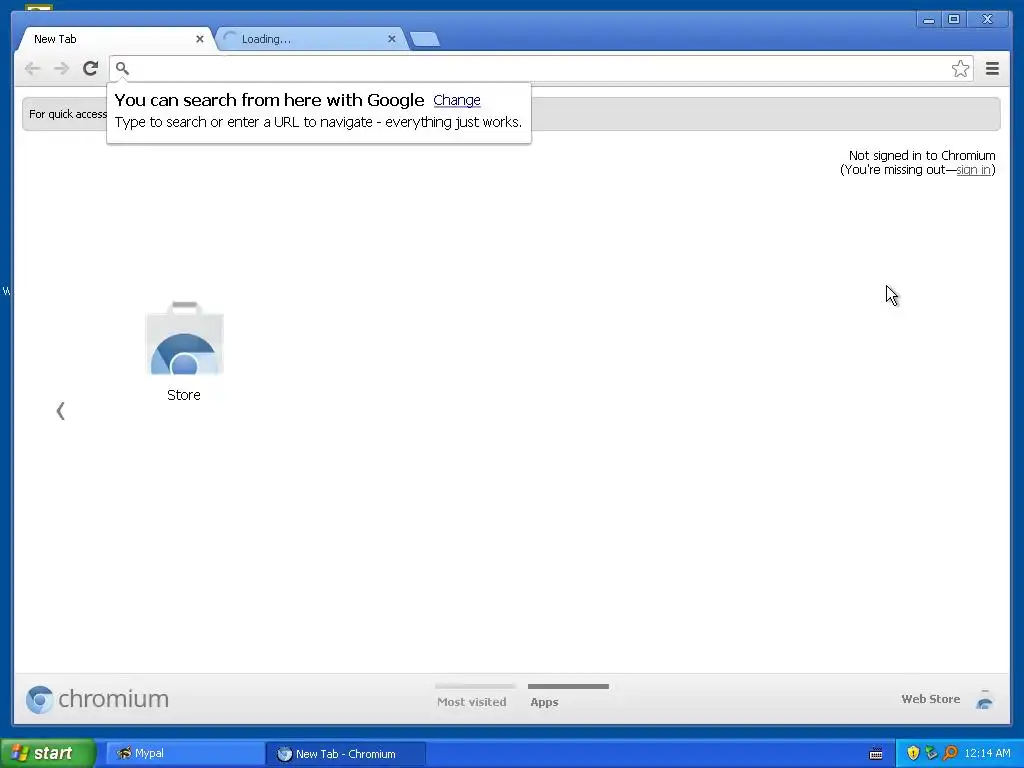Click the security shield tray icon
The image size is (1024, 768).
coord(913,753)
